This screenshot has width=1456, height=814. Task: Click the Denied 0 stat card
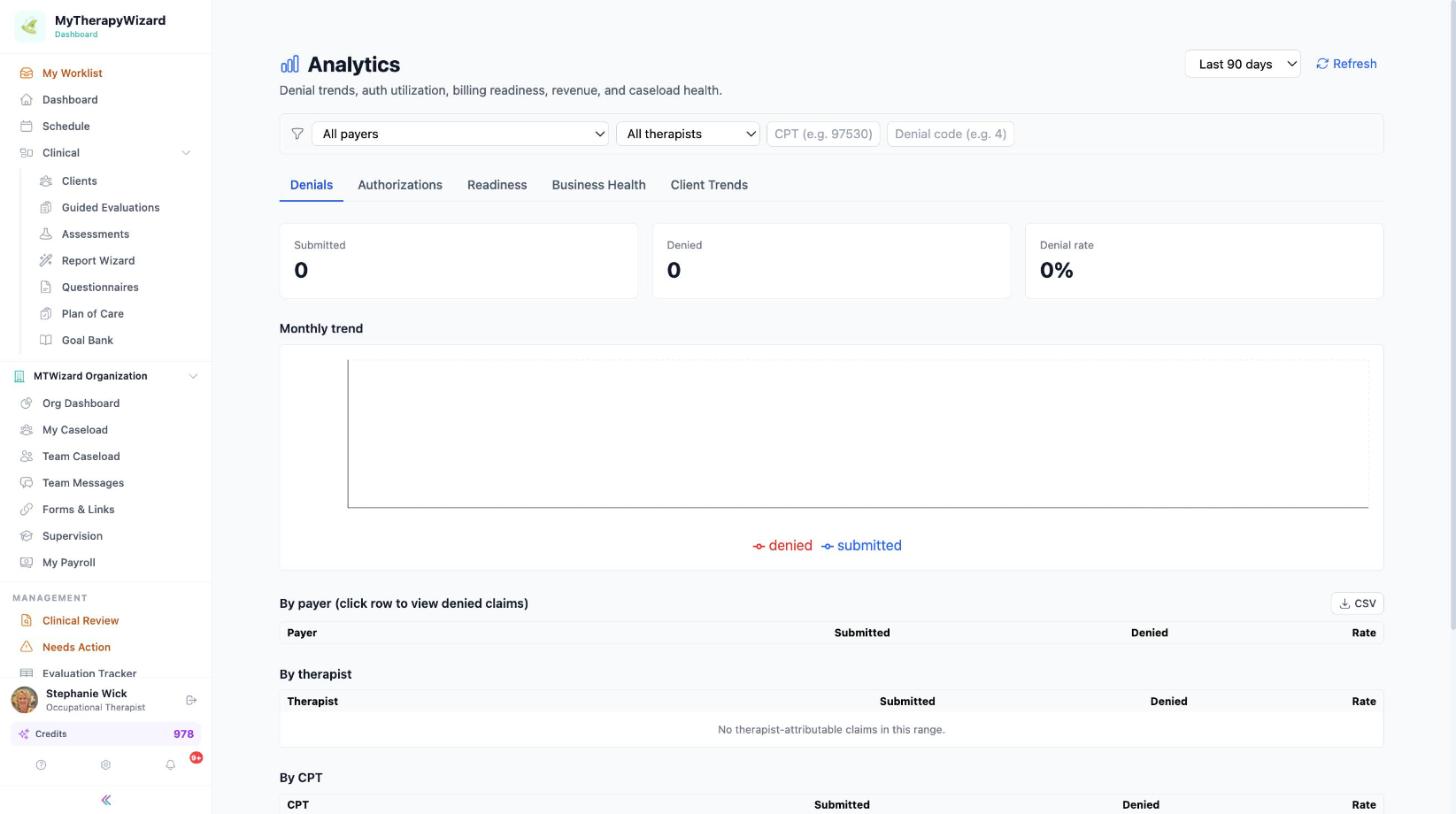[831, 261]
